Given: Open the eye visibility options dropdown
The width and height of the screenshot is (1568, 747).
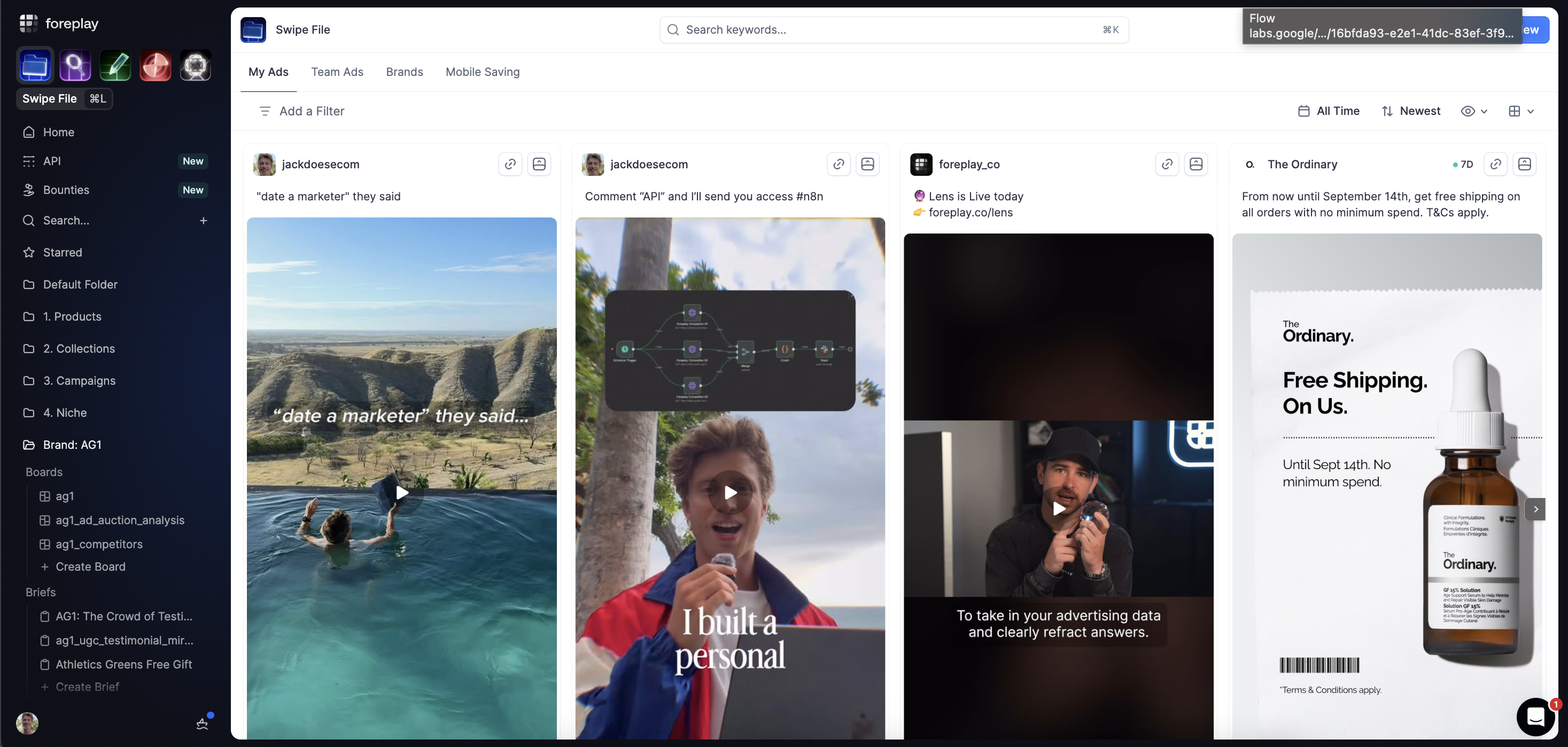Looking at the screenshot, I should click(1473, 111).
